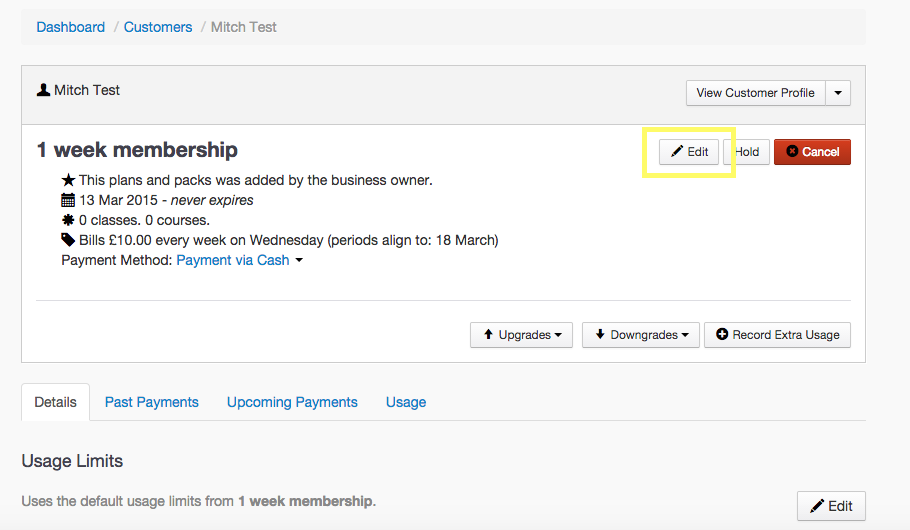Put the membership on Hold
This screenshot has width=910, height=530.
(747, 152)
